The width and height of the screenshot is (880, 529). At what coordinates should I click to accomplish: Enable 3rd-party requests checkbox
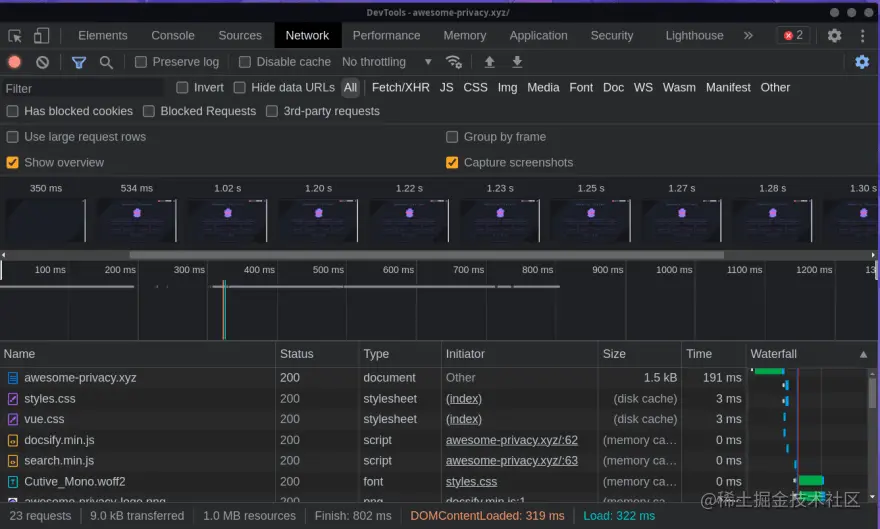[x=272, y=111]
